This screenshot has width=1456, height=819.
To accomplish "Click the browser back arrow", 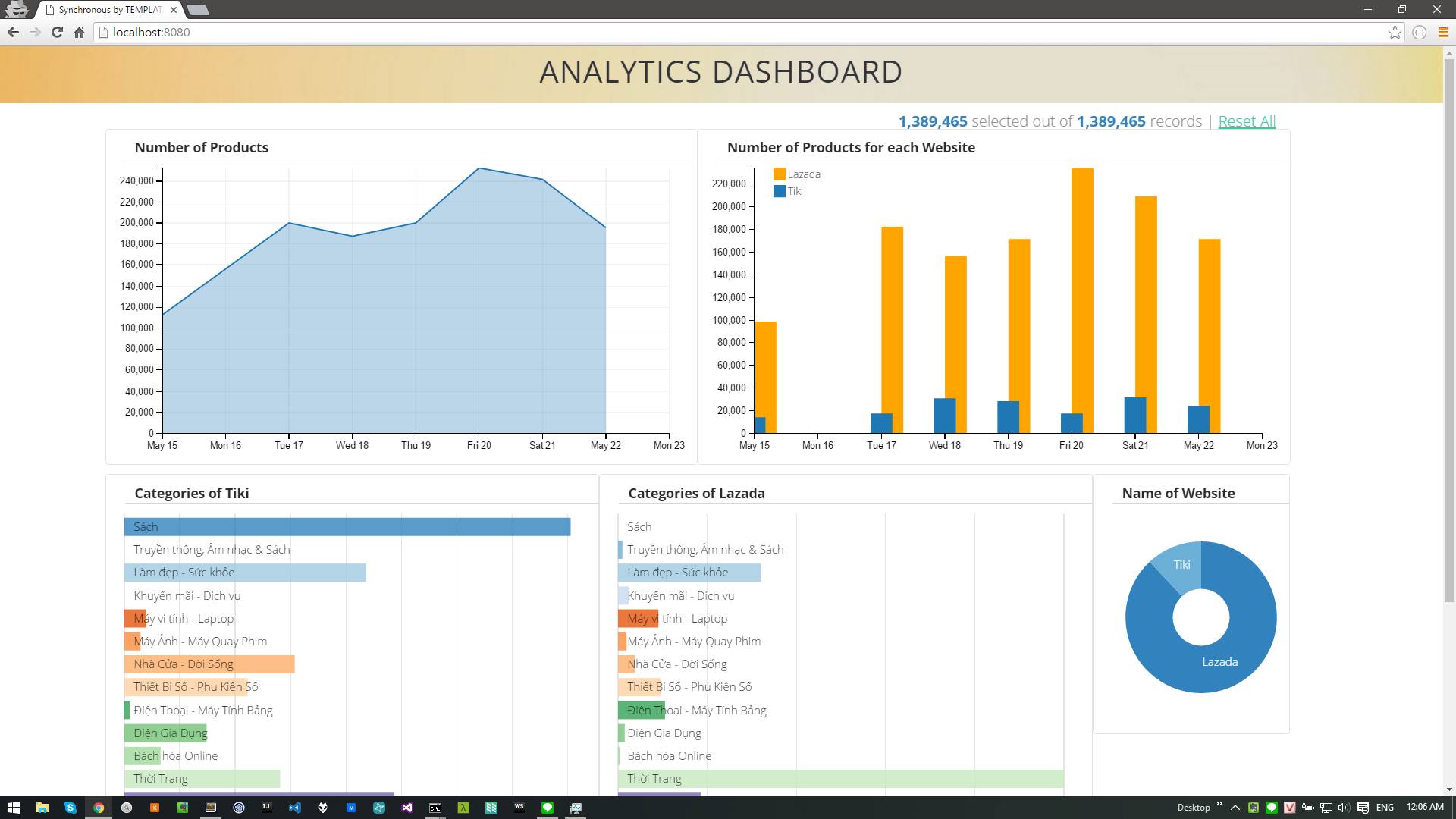I will [x=13, y=32].
